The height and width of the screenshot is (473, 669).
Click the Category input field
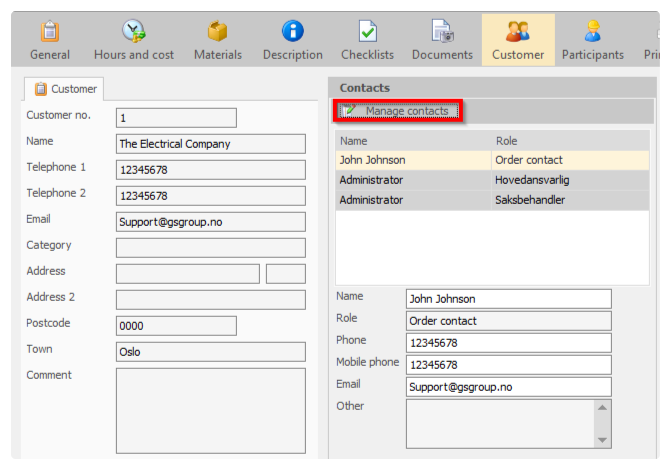point(211,248)
